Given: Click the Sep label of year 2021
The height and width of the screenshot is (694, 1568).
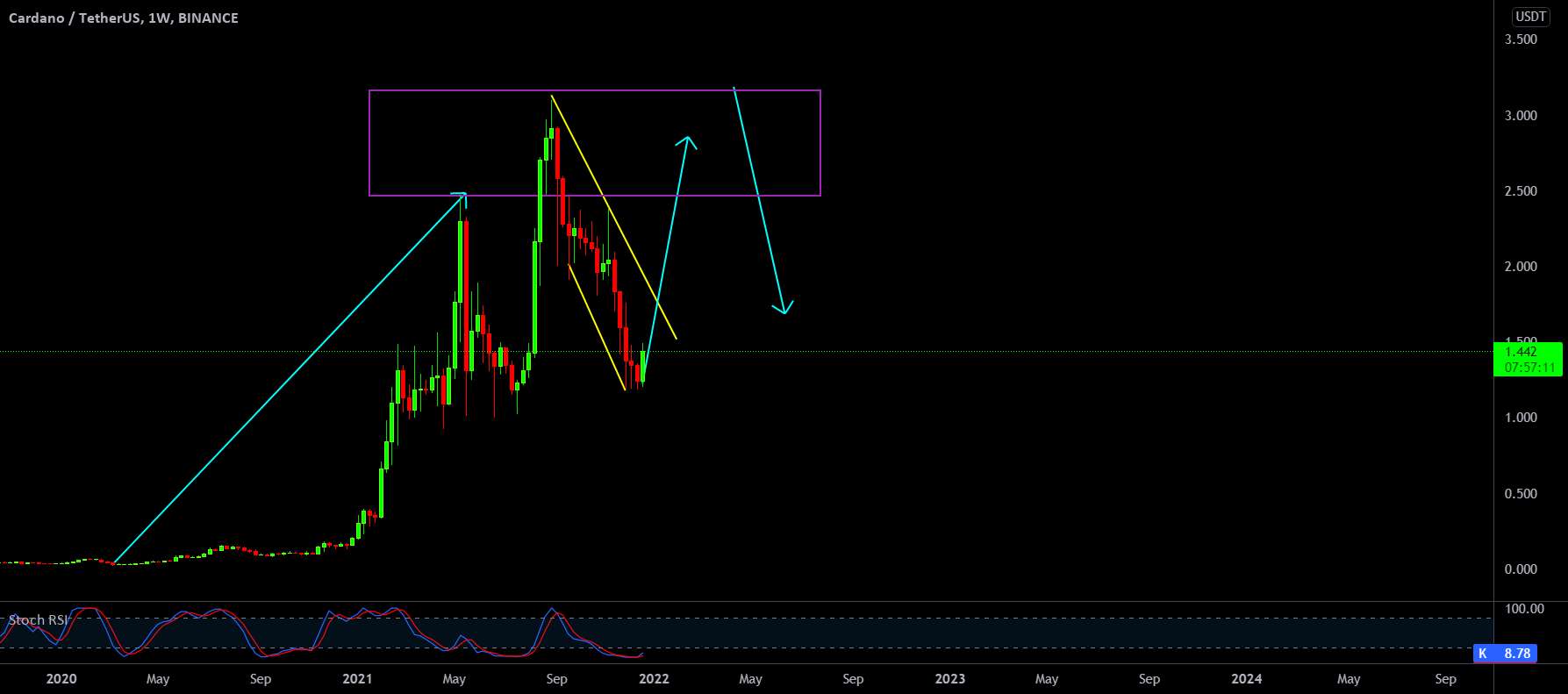Looking at the screenshot, I should click(x=556, y=679).
